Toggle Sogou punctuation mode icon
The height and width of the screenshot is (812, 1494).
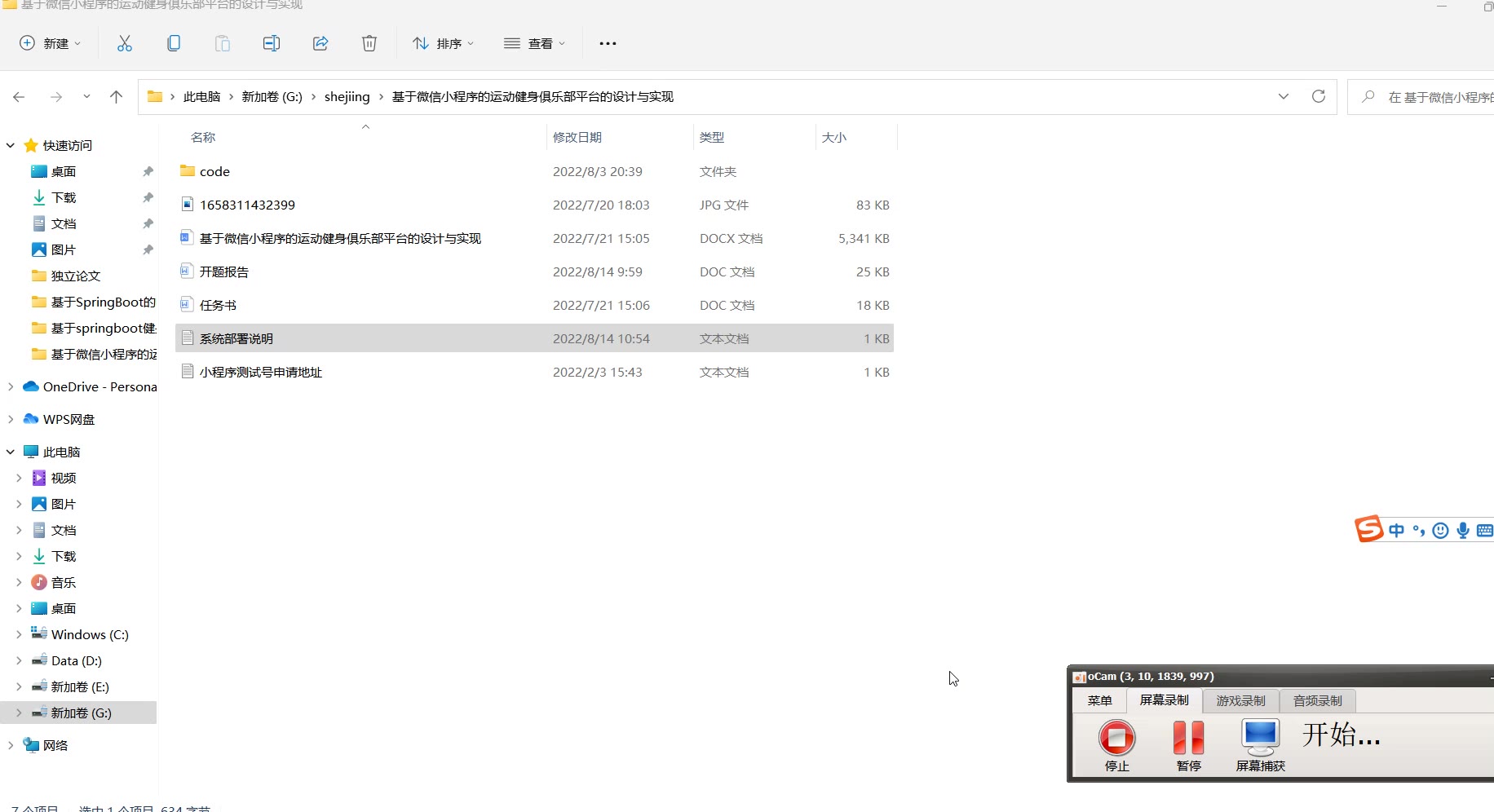pyautogui.click(x=1419, y=531)
